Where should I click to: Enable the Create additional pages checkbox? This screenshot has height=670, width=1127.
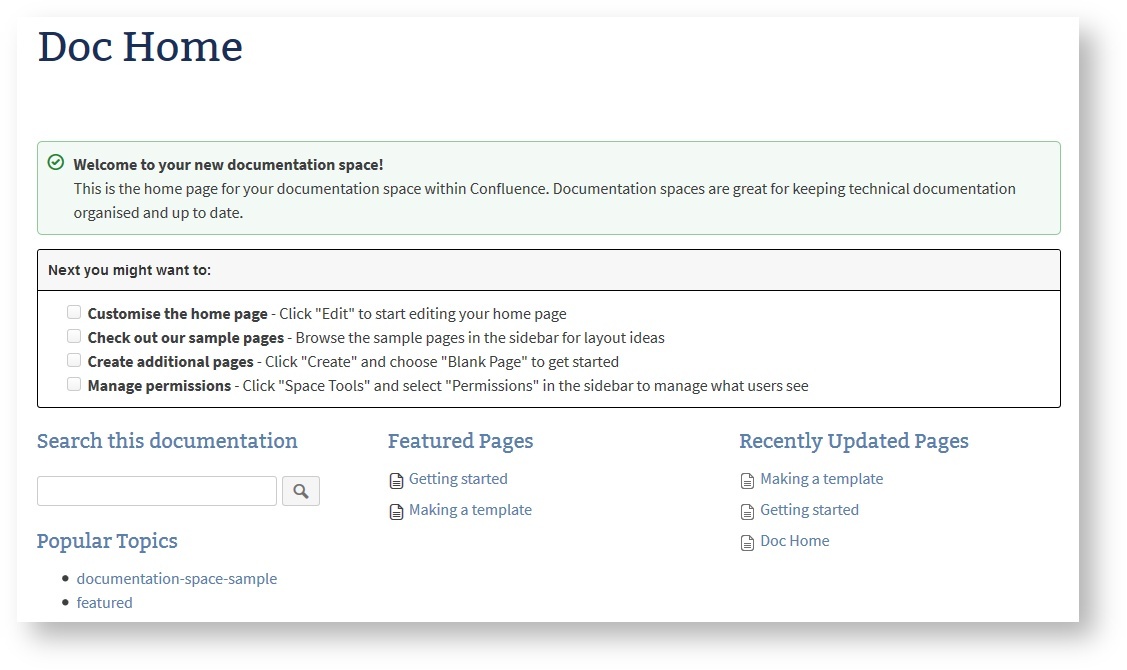(74, 361)
